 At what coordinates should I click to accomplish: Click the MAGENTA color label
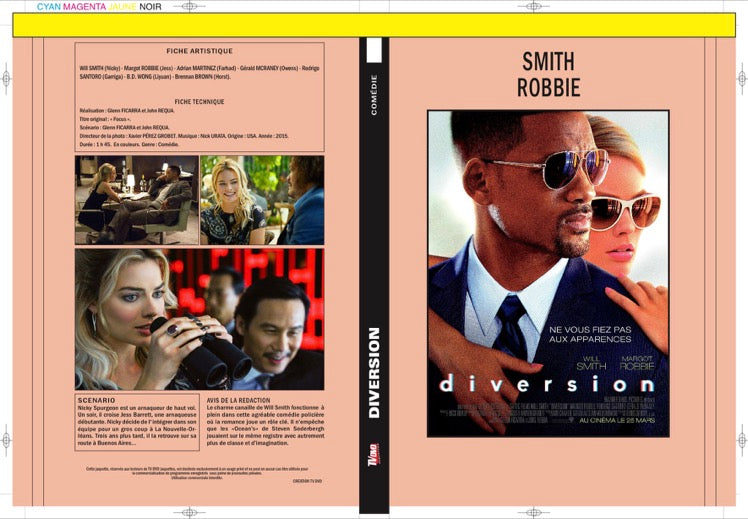(x=85, y=7)
